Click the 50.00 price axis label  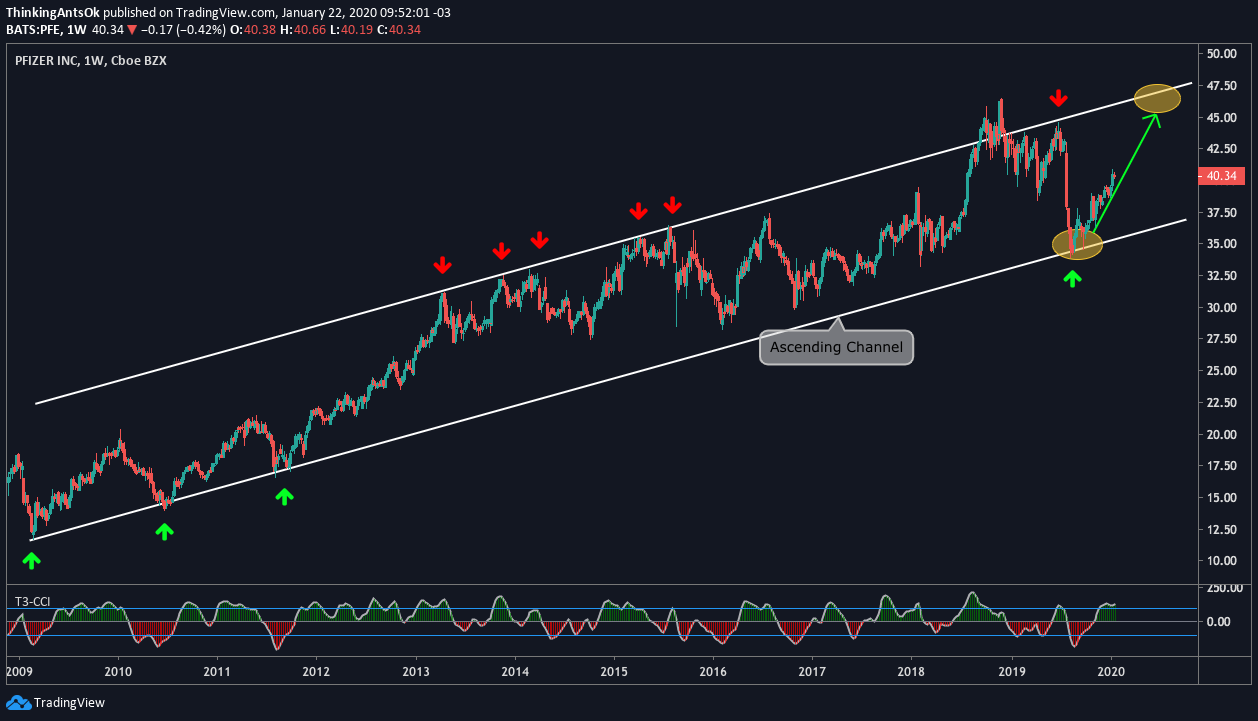1224,54
